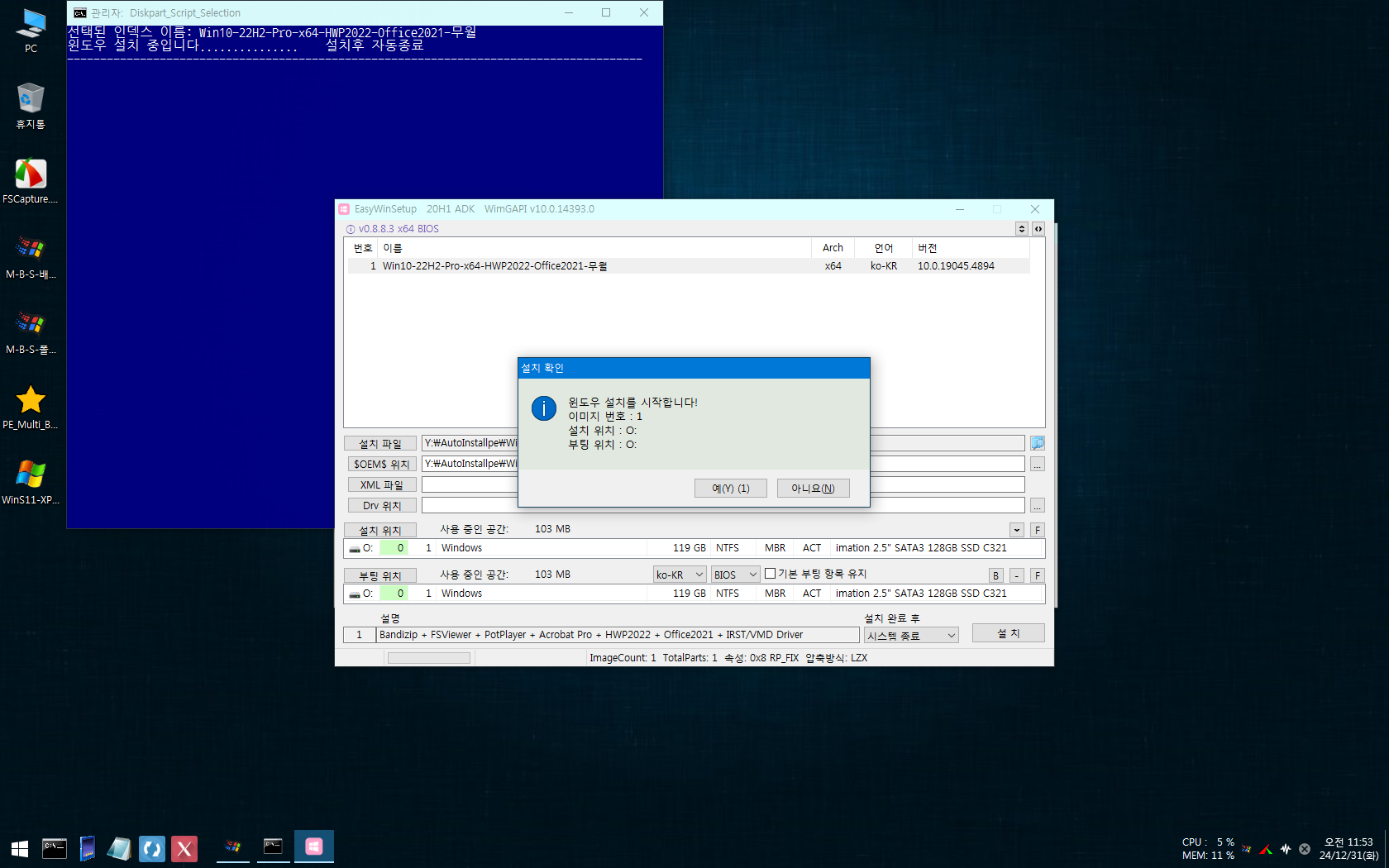Image resolution: width=1389 pixels, height=868 pixels.
Task: Open the BIOS boot mode dropdown
Action: [x=736, y=575]
